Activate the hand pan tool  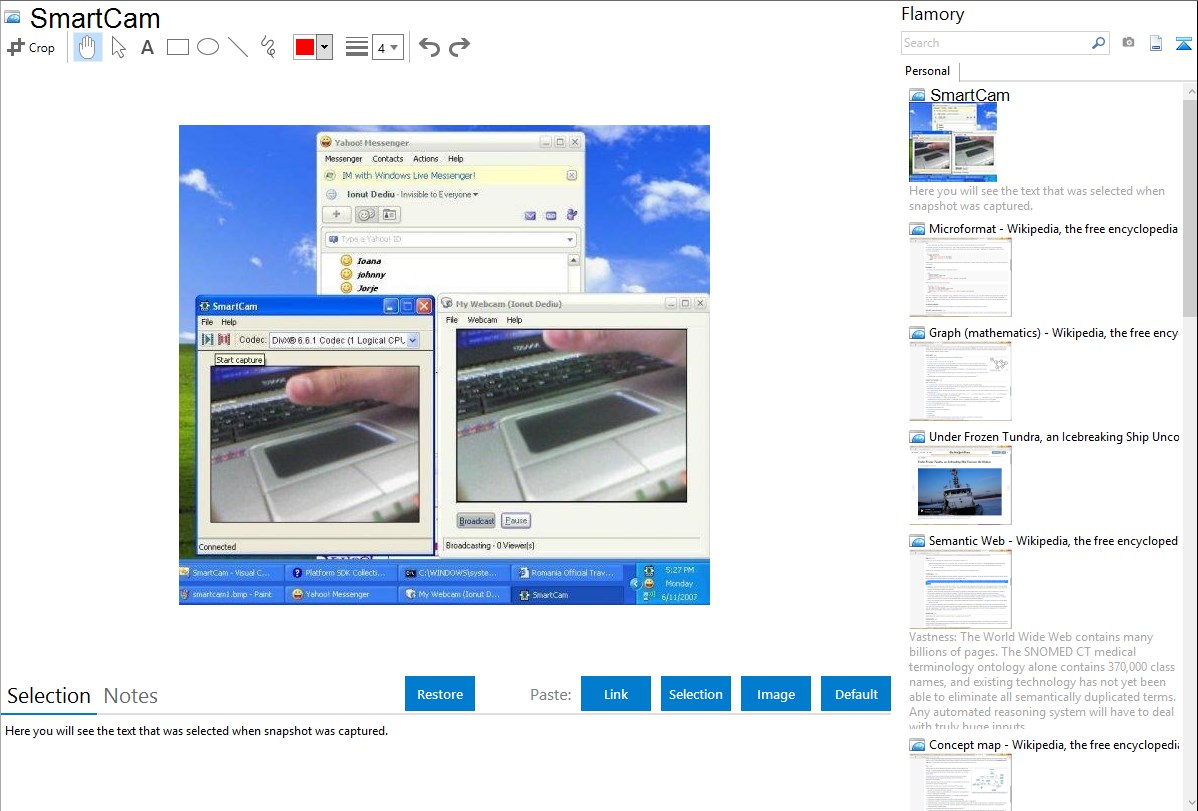click(x=88, y=47)
